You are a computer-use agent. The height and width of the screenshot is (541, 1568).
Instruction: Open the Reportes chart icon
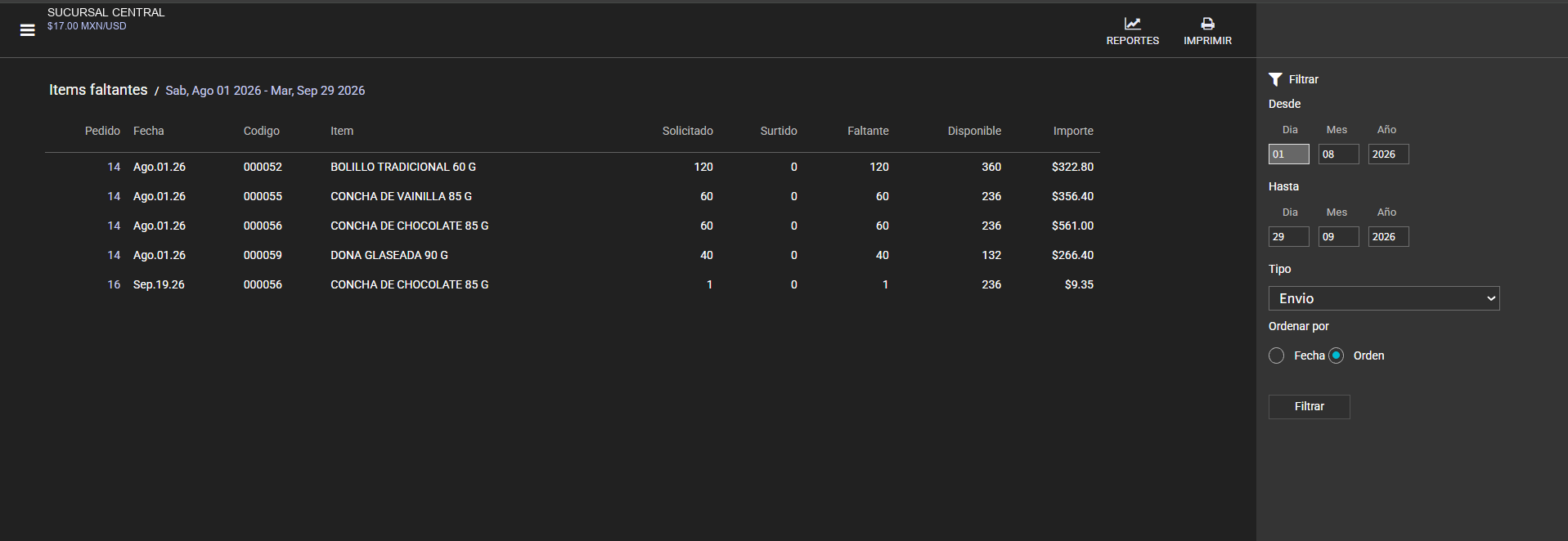(x=1132, y=24)
